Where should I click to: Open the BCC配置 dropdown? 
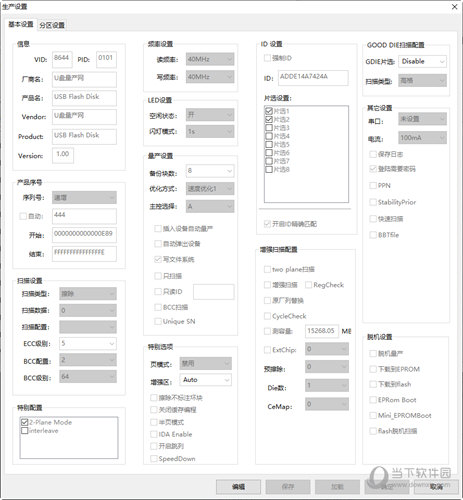pos(88,360)
